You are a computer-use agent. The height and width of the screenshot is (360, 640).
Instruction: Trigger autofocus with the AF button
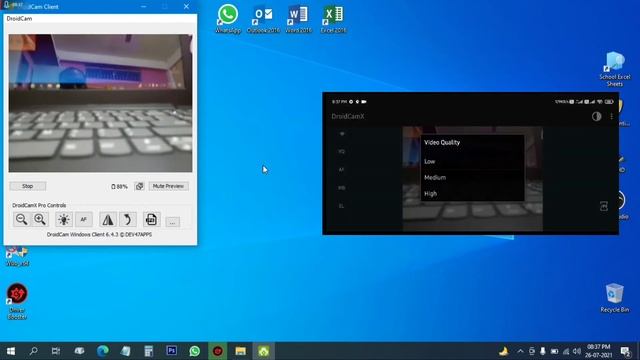point(84,220)
